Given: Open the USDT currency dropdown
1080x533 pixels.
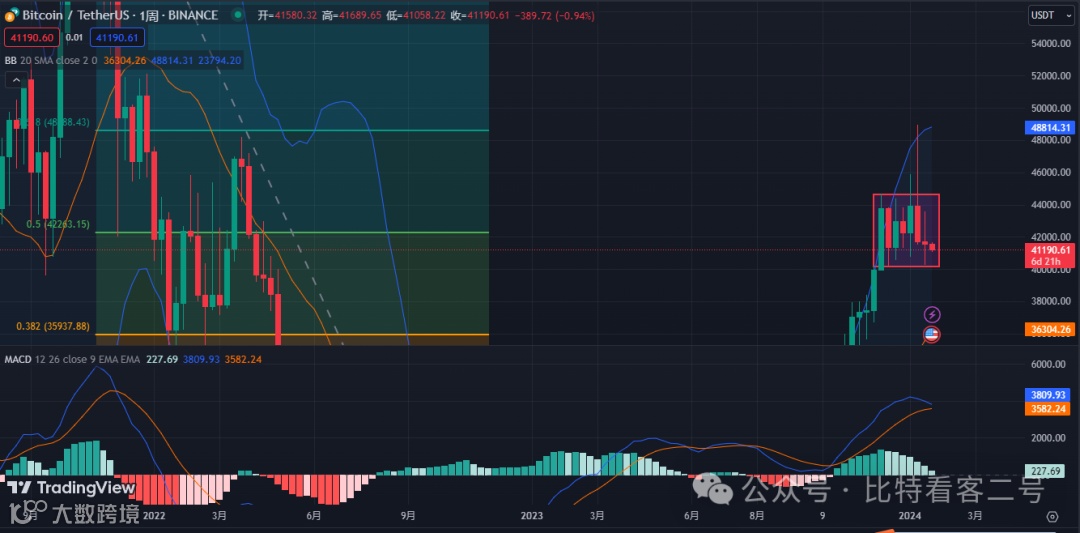Looking at the screenshot, I should tap(1050, 15).
